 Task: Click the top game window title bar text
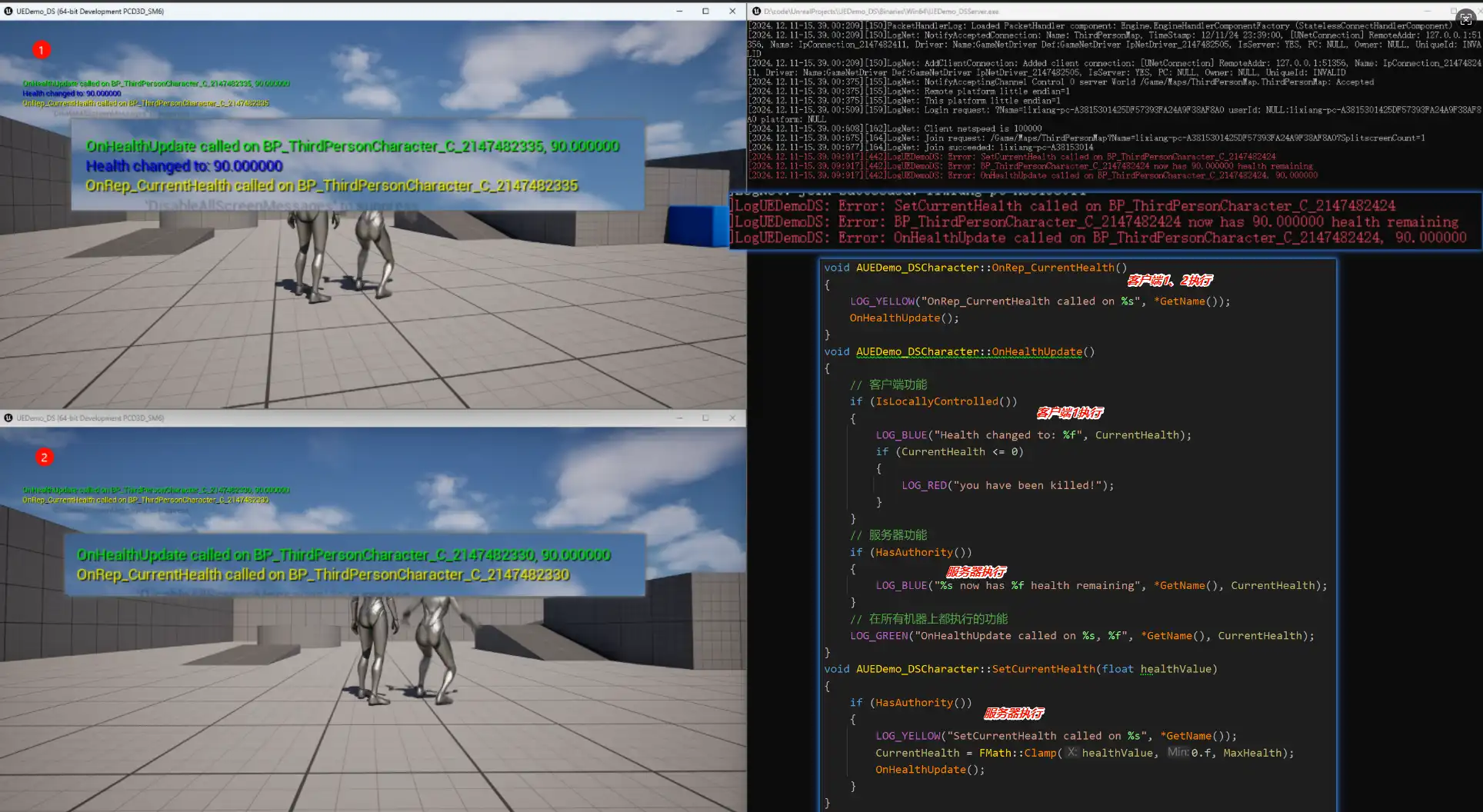(90, 12)
